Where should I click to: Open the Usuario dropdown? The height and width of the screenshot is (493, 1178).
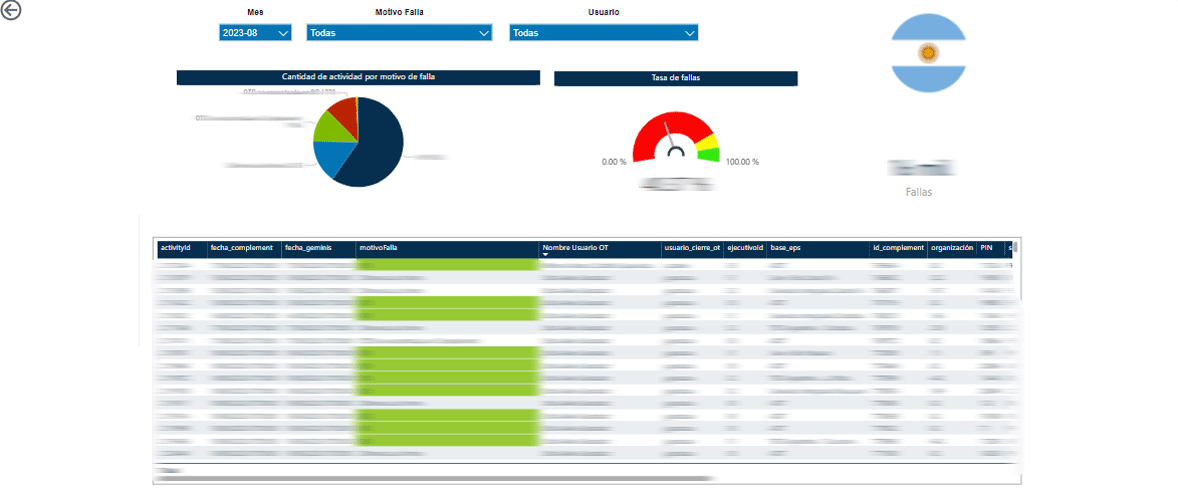(x=603, y=33)
